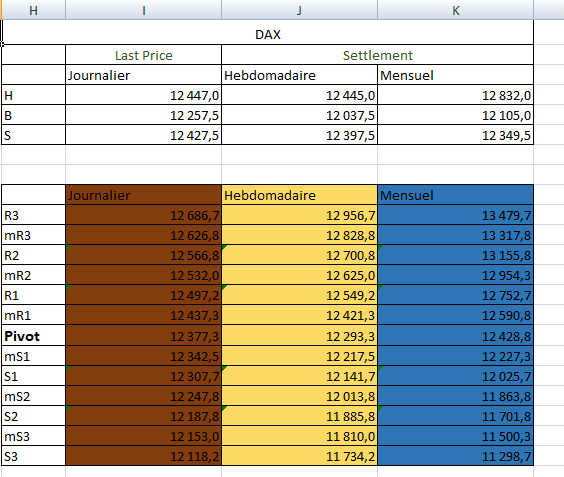Select the S1 row label

(33, 376)
